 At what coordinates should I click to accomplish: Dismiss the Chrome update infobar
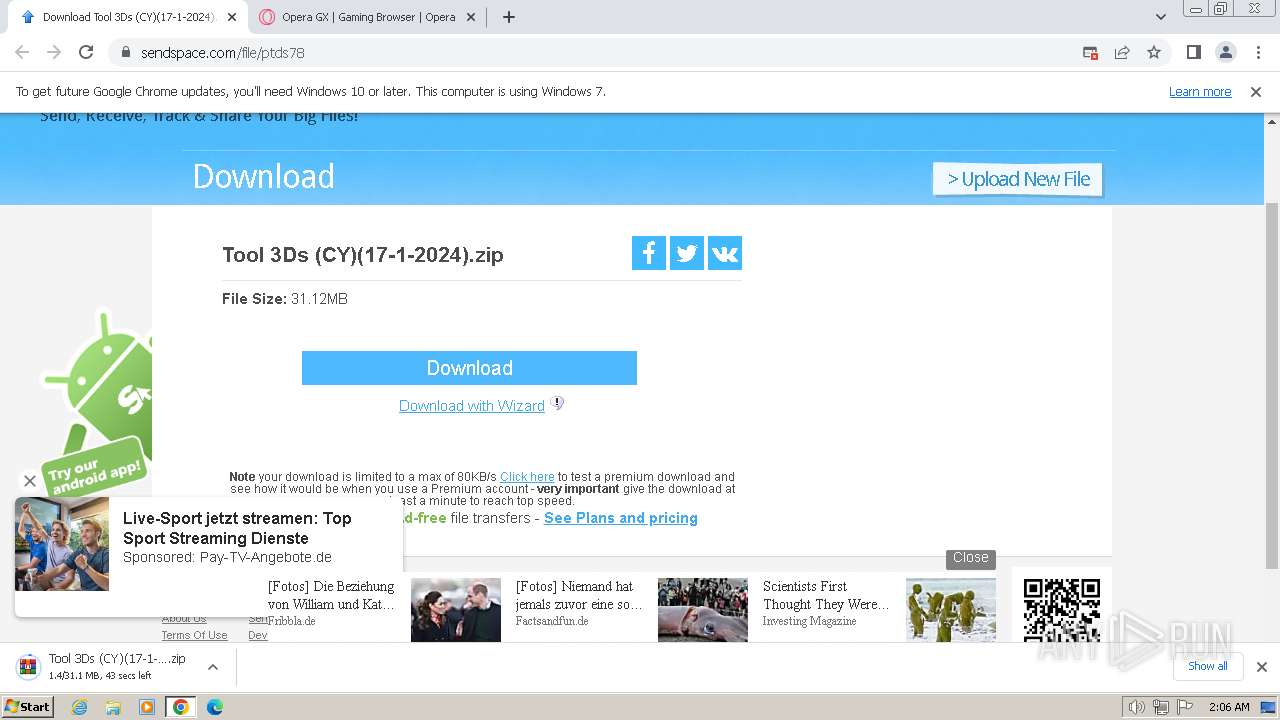tap(1256, 91)
